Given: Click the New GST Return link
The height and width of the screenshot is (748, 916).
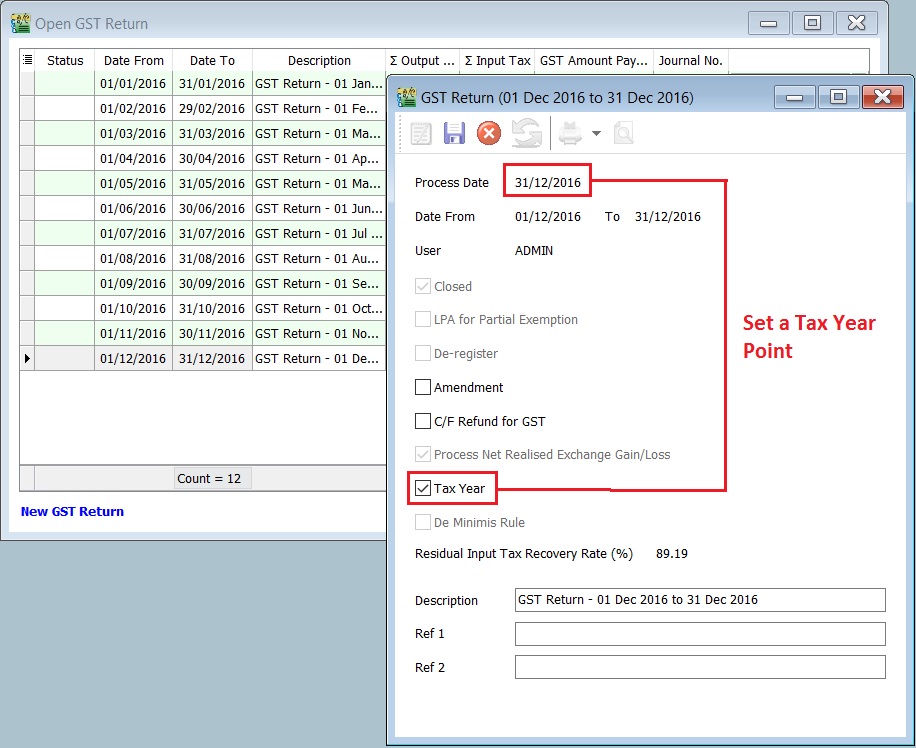Looking at the screenshot, I should tap(73, 511).
